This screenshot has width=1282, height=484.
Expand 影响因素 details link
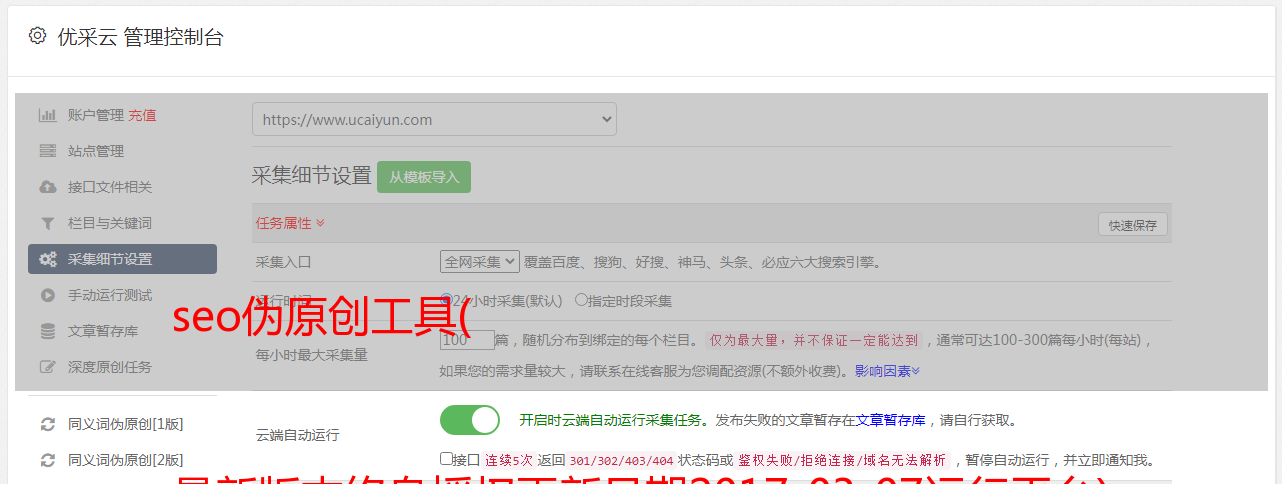[887, 371]
